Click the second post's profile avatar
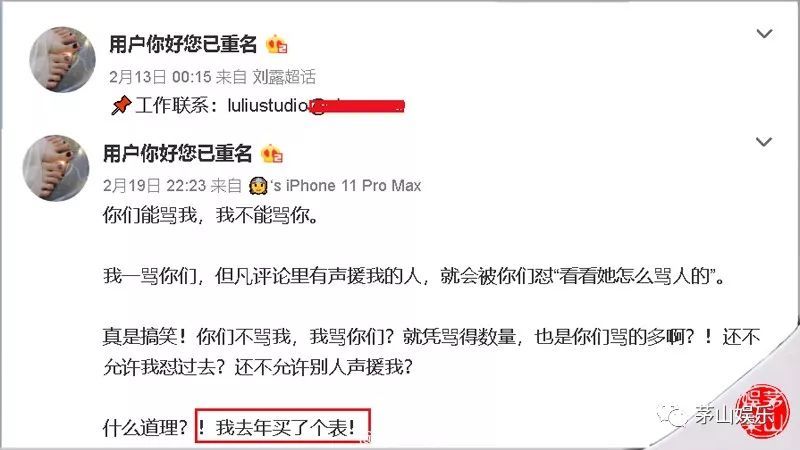 pos(56,168)
